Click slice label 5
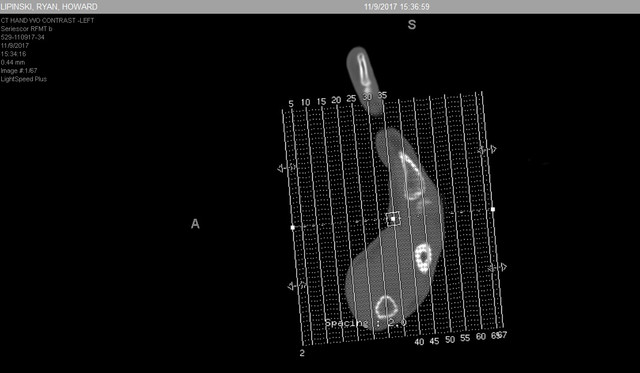 291,104
